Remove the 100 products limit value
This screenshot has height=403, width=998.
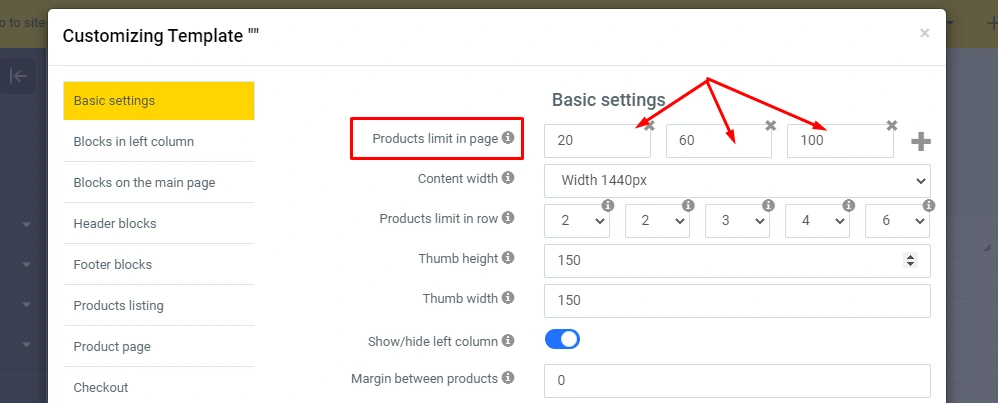(892, 126)
